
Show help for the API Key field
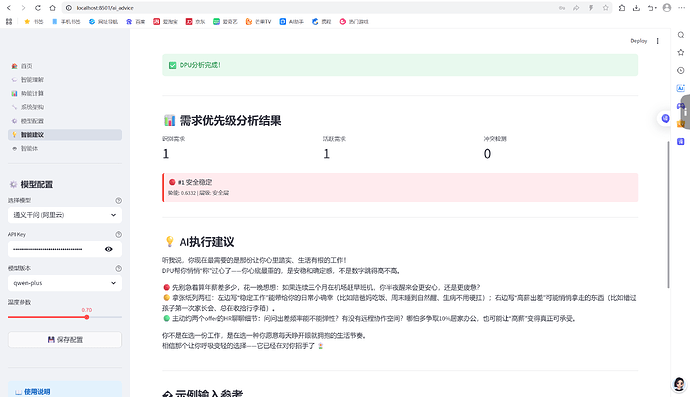[x=118, y=235]
